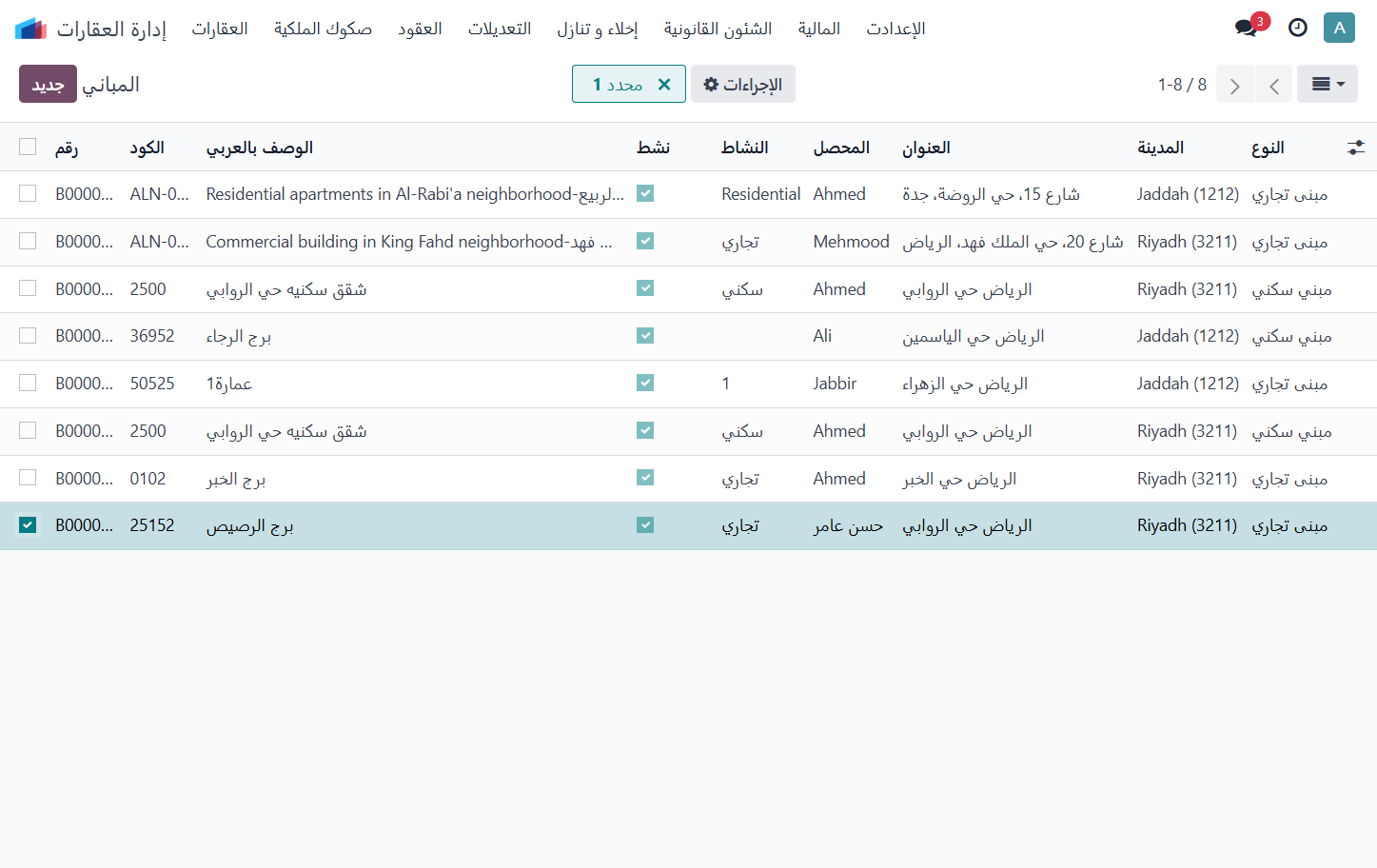Screen dimensions: 1377x868
Task: Open the user avatar 'A' menu
Action: (1339, 28)
